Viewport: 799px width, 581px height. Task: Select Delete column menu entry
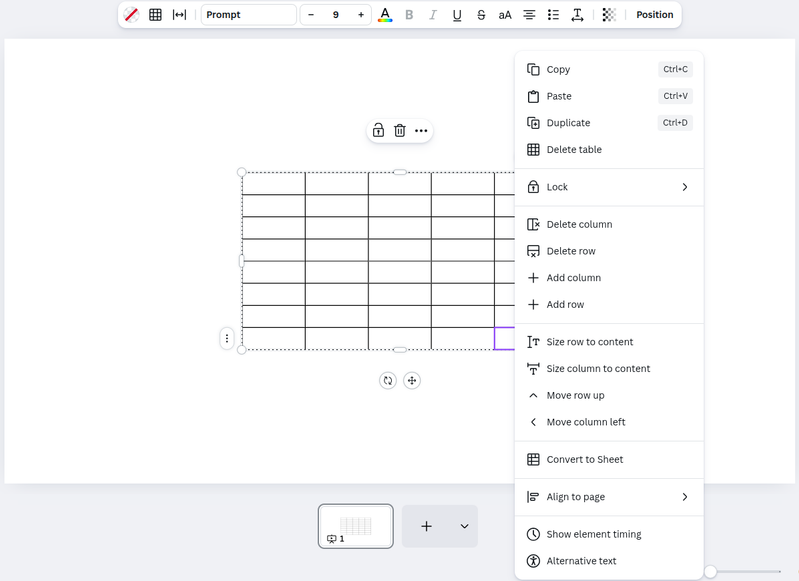609,224
